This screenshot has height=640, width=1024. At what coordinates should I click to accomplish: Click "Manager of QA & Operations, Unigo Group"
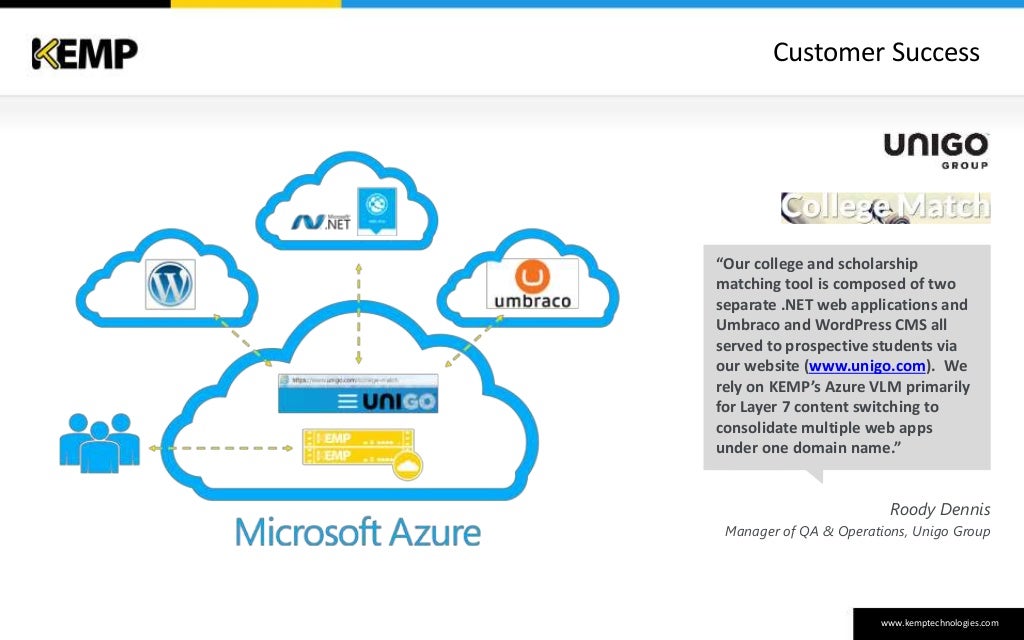click(x=857, y=532)
